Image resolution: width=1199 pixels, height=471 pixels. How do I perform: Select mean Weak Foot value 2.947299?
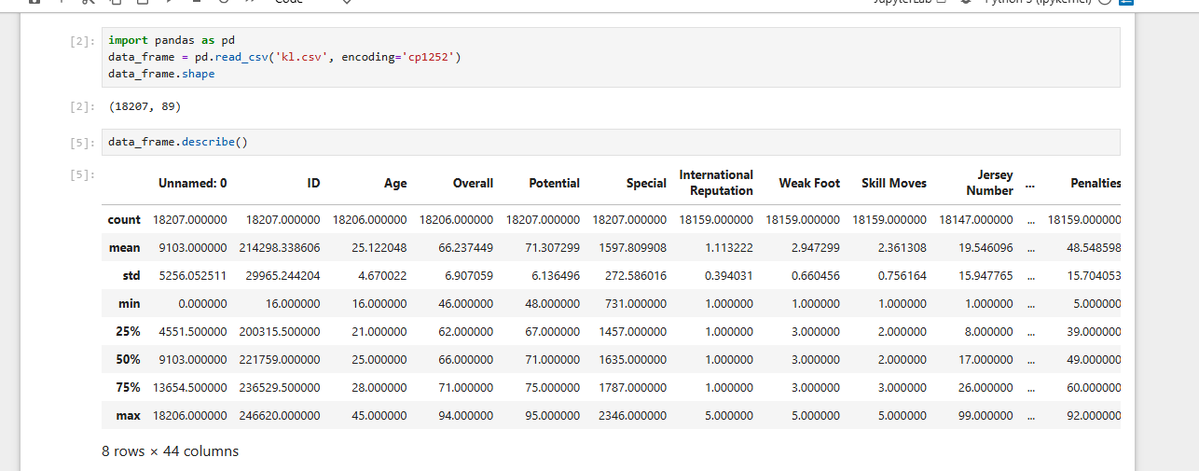tap(817, 248)
